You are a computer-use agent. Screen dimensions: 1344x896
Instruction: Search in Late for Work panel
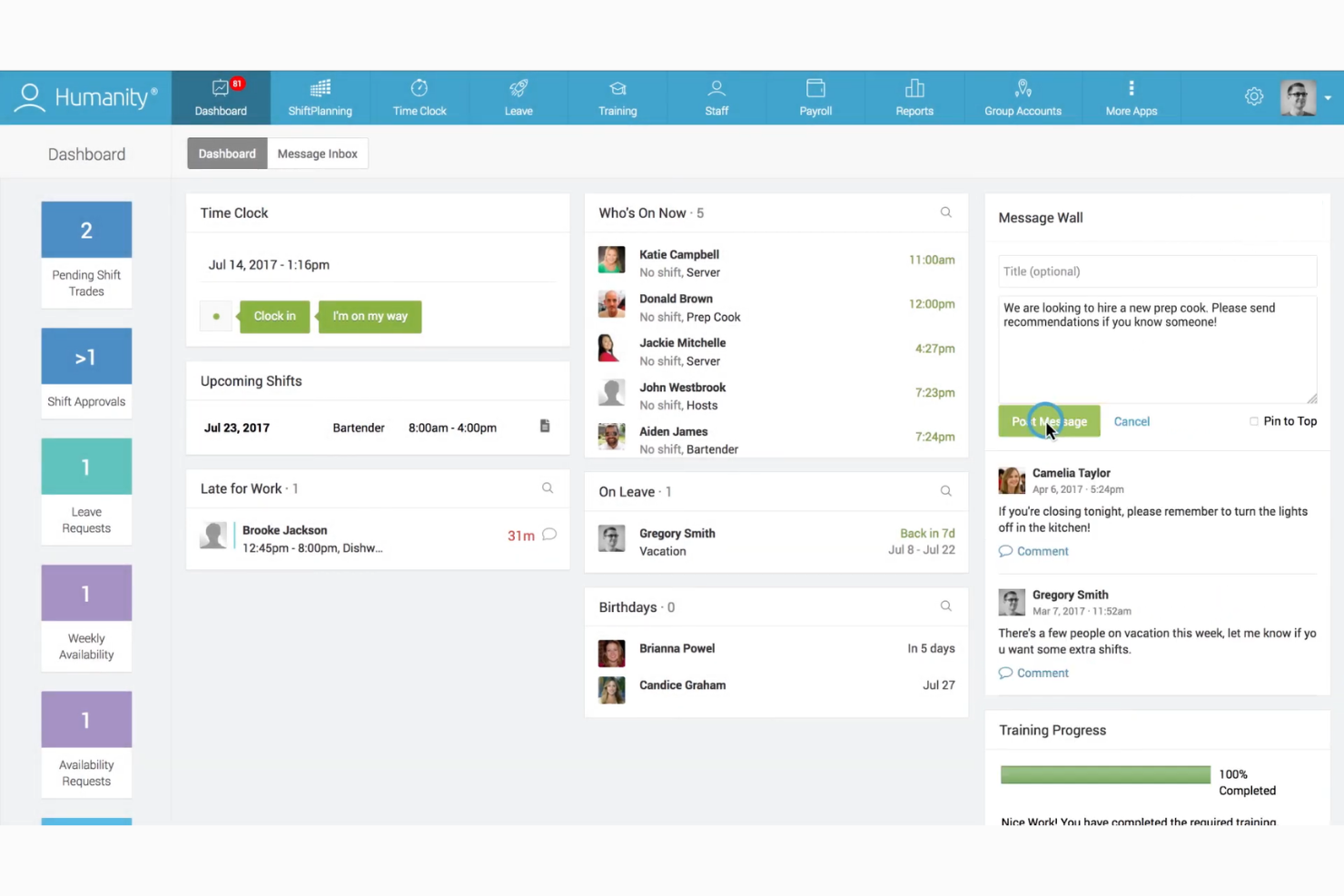click(x=548, y=488)
